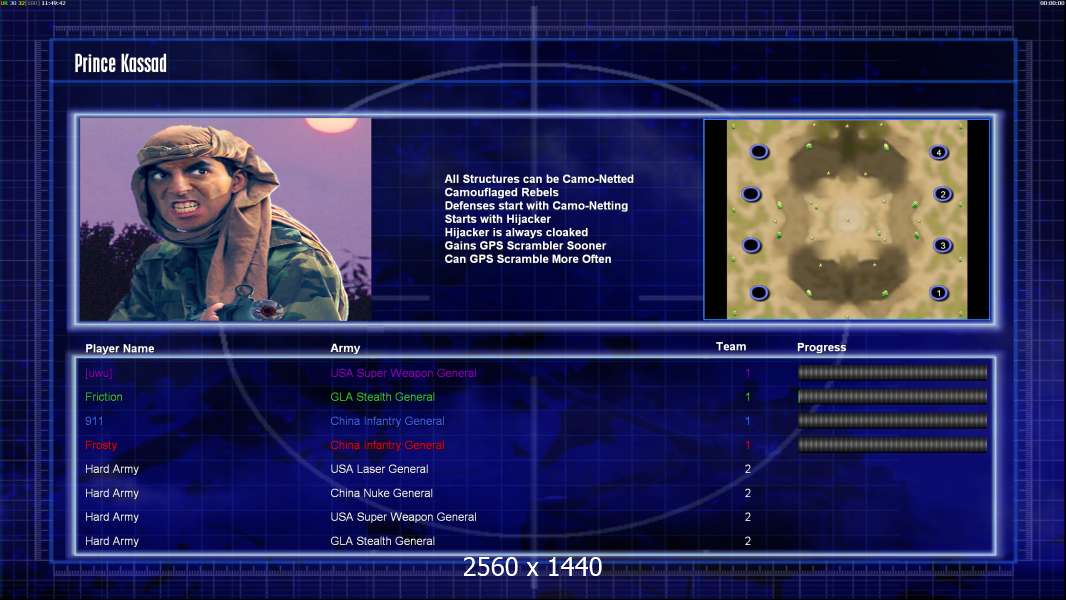Click Frosty's loading progress bar
The image size is (1066, 600).
[893, 445]
